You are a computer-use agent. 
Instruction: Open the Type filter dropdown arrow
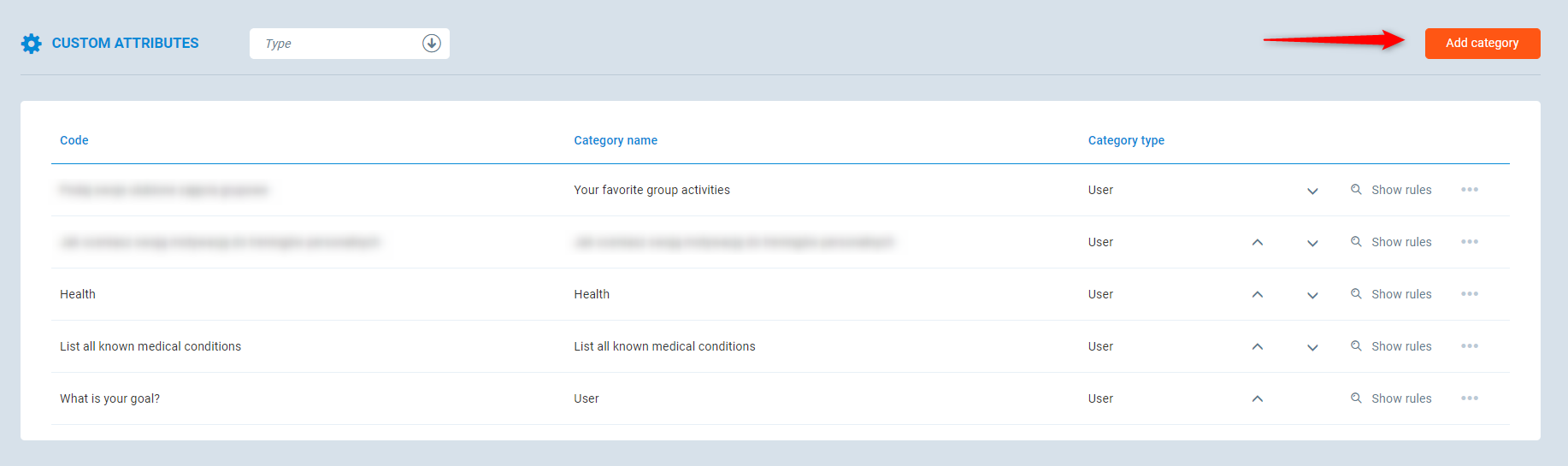pos(432,44)
